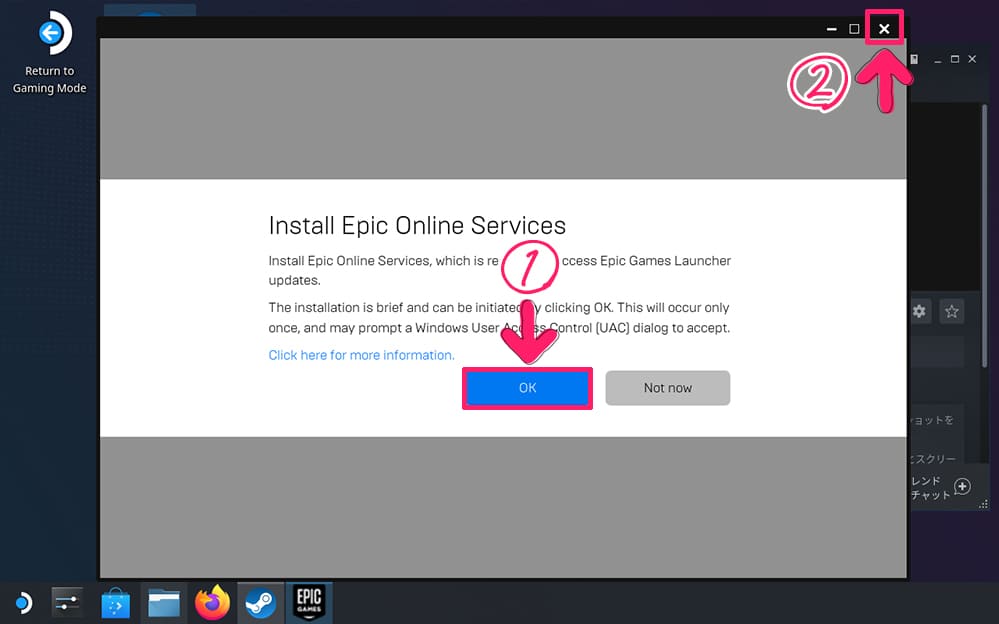The width and height of the screenshot is (999, 624).
Task: Click the plus icon beside friends chat
Action: coord(963,486)
